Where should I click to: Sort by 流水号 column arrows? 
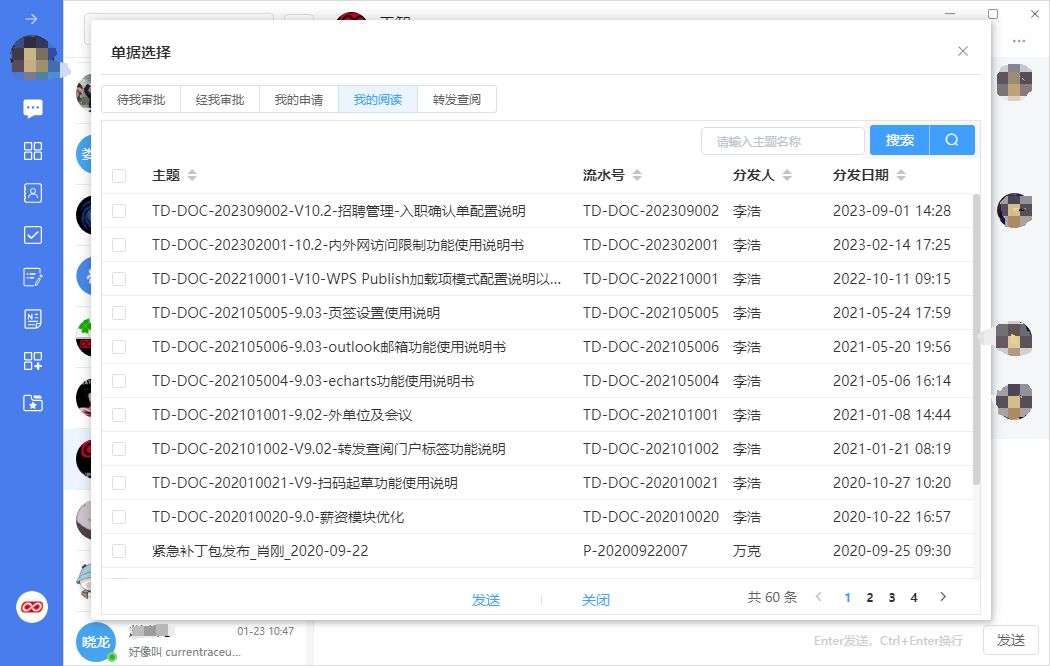click(x=637, y=176)
